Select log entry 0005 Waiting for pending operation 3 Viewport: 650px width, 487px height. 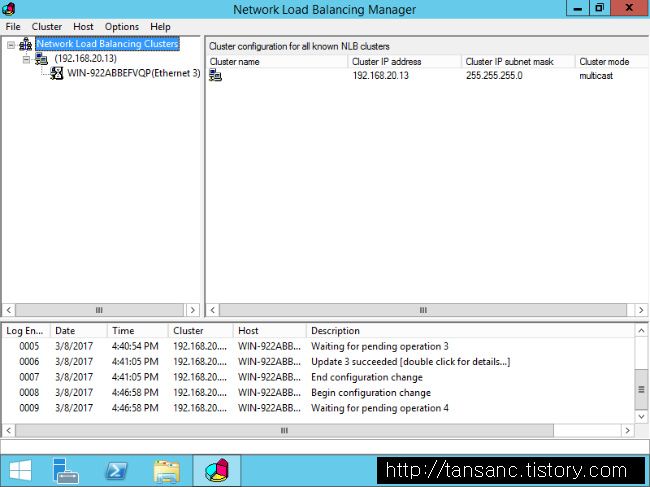(x=318, y=346)
